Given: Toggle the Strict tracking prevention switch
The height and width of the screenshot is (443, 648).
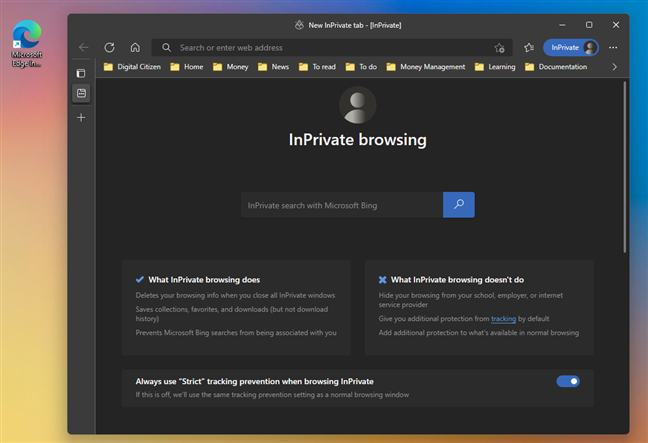Looking at the screenshot, I should click(568, 381).
